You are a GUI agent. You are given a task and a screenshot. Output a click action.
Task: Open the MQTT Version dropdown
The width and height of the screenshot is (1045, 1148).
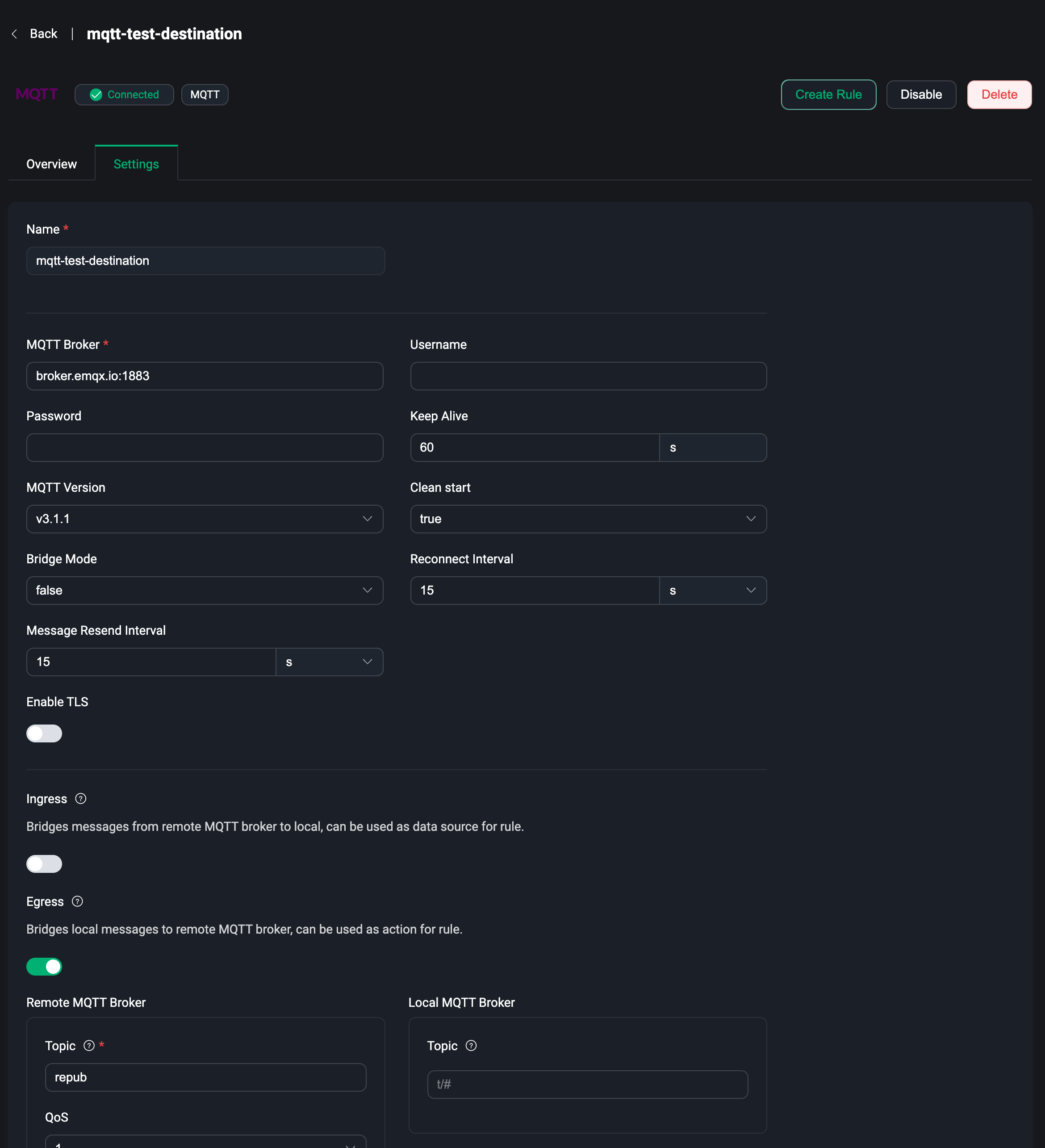pyautogui.click(x=205, y=518)
